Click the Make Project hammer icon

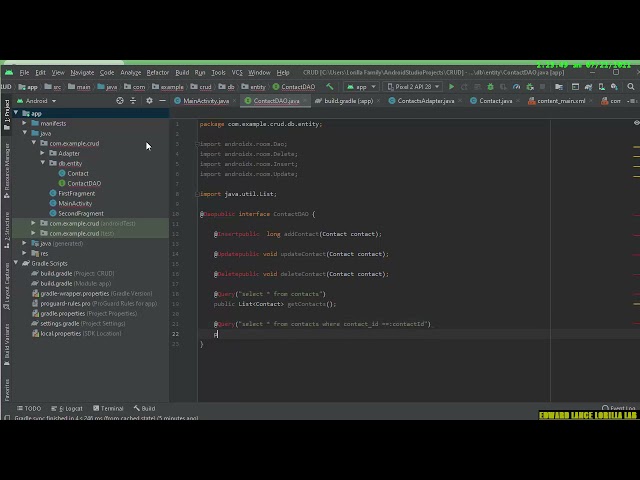click(329, 87)
